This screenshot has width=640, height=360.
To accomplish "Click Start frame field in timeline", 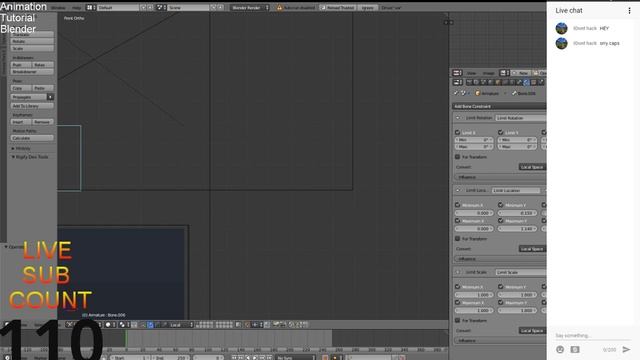I will click(x=131, y=358).
